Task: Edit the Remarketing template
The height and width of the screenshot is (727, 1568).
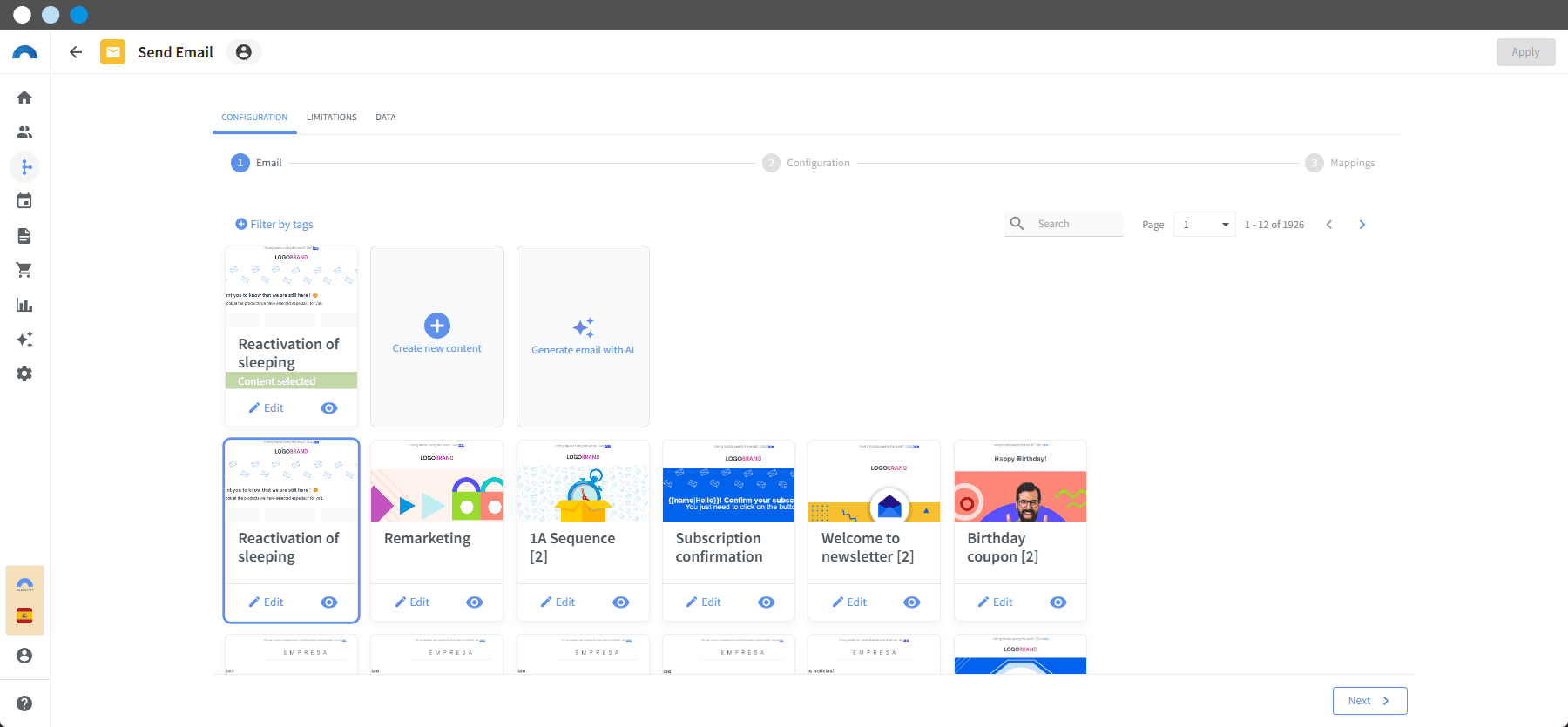Action: (412, 602)
